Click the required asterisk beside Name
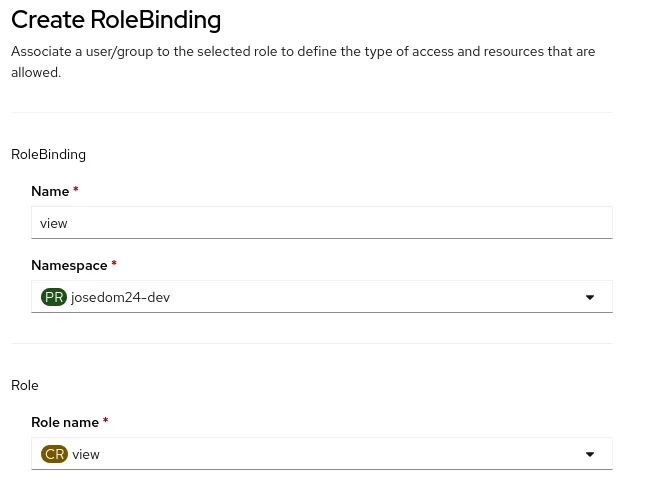The height and width of the screenshot is (500, 671). tap(76, 191)
